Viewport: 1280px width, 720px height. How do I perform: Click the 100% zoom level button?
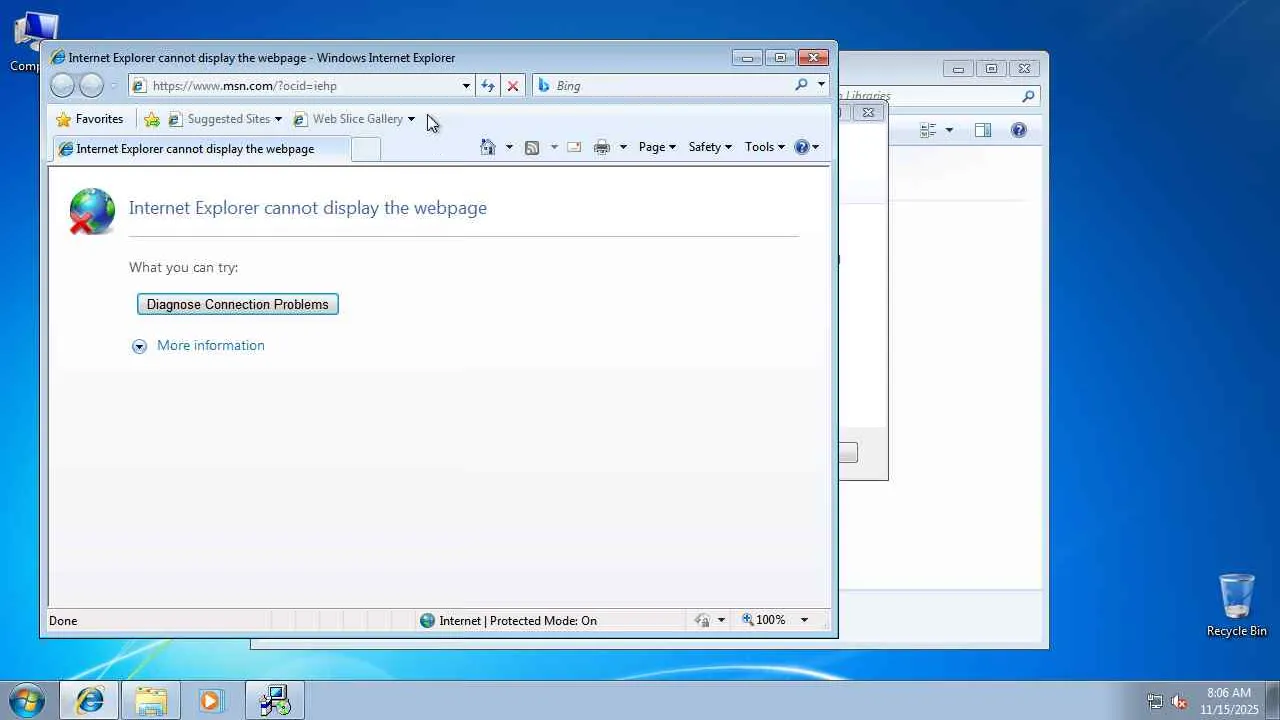tap(764, 621)
